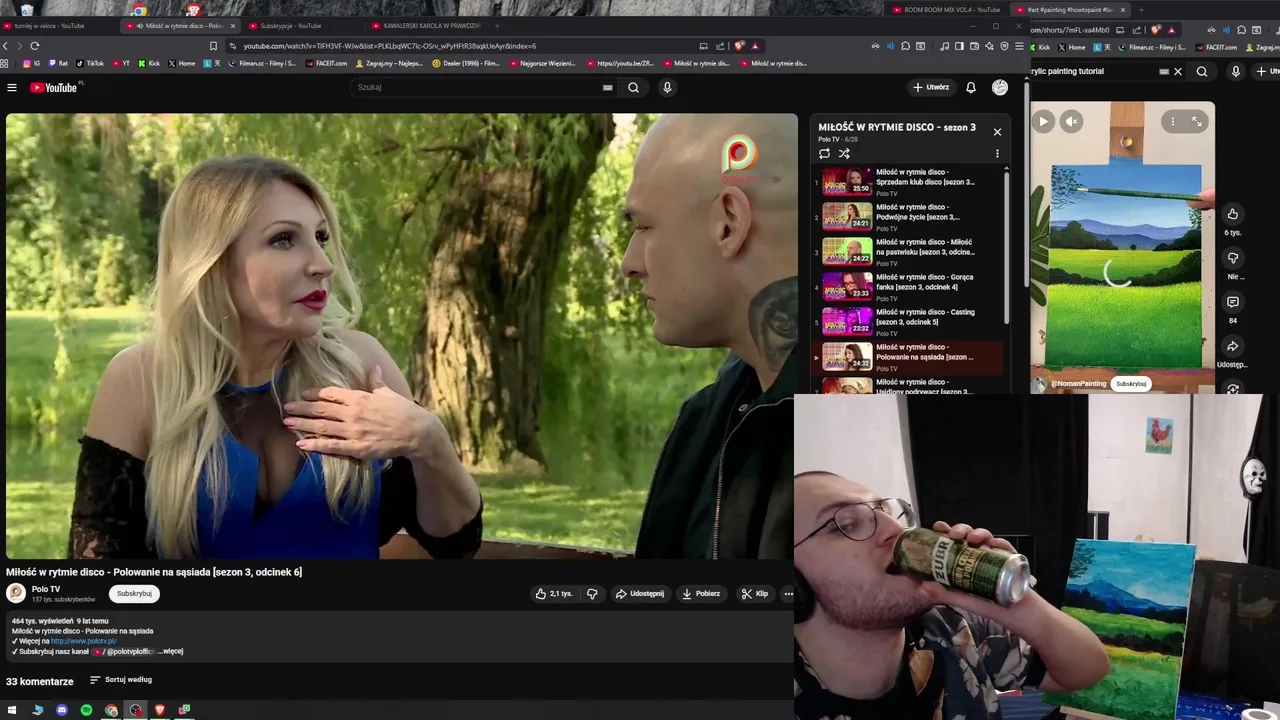Play the Shorts video in right window
Screen dimensions: 1280x720
click(1043, 121)
